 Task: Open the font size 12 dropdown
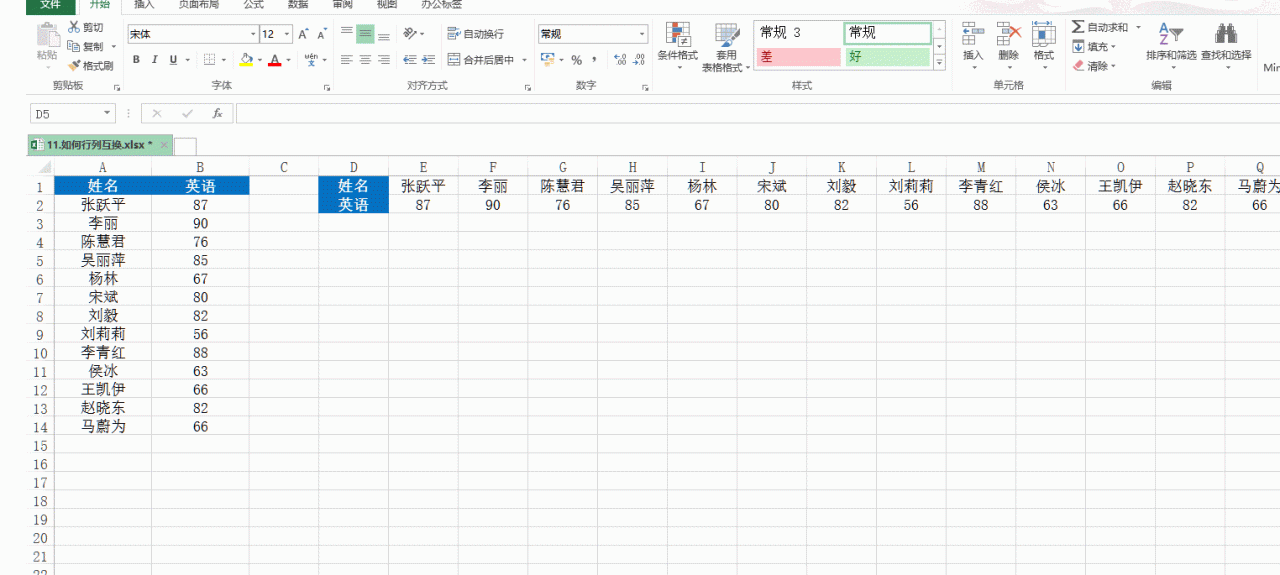[x=288, y=34]
